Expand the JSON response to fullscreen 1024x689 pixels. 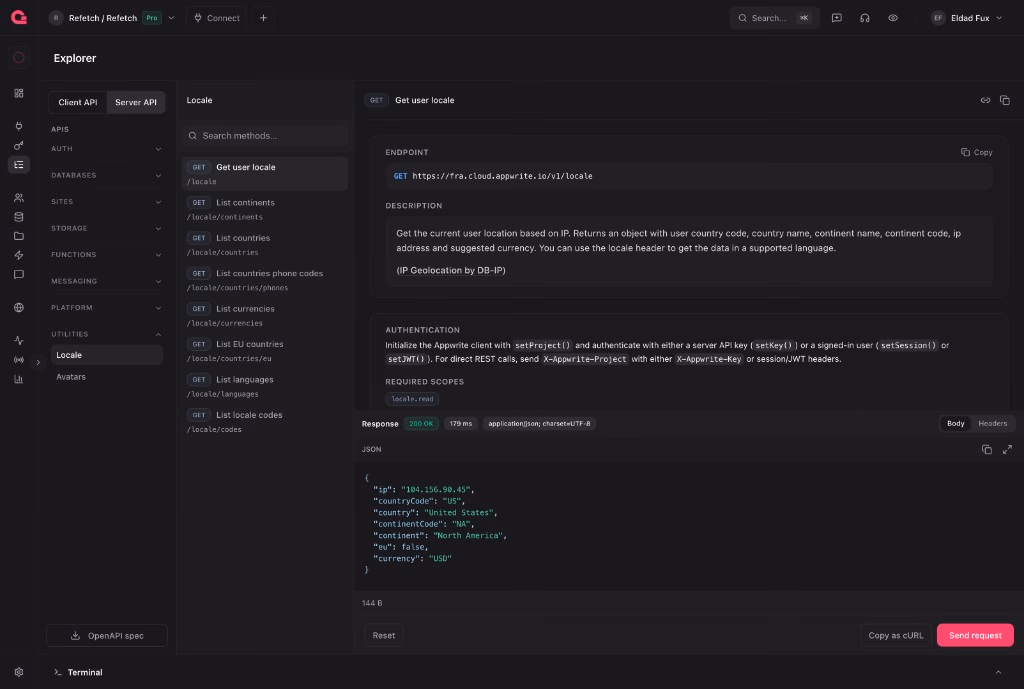pos(1008,449)
